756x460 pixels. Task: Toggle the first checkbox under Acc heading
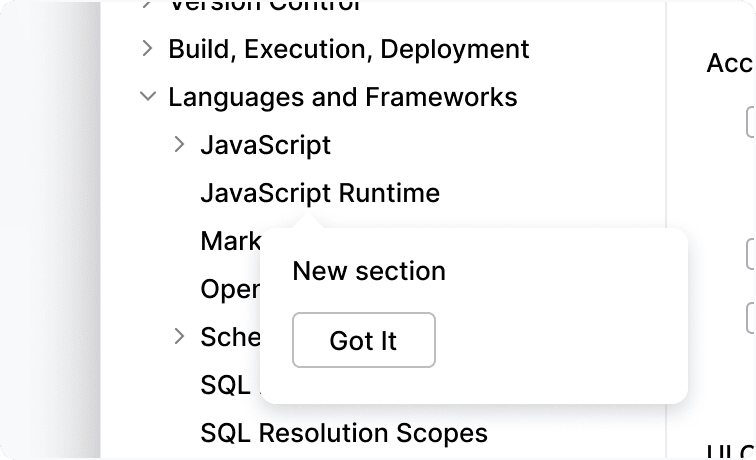(751, 122)
